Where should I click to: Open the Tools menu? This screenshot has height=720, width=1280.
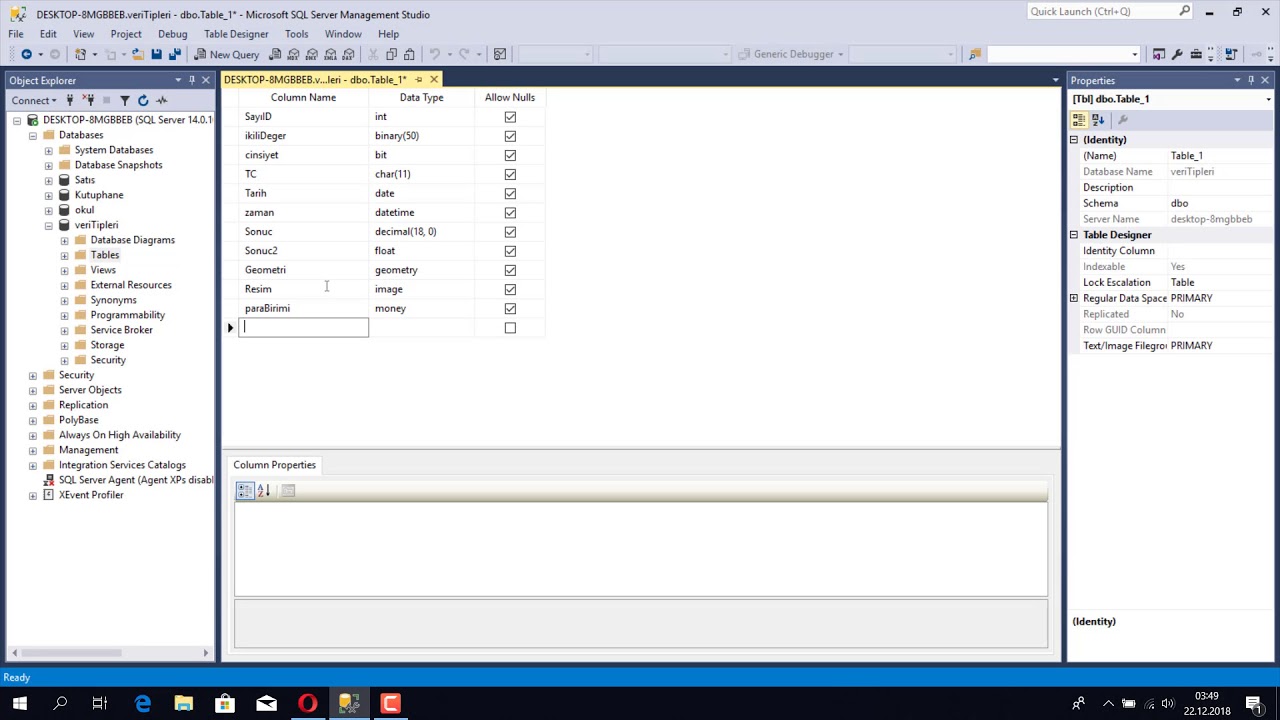[x=296, y=34]
